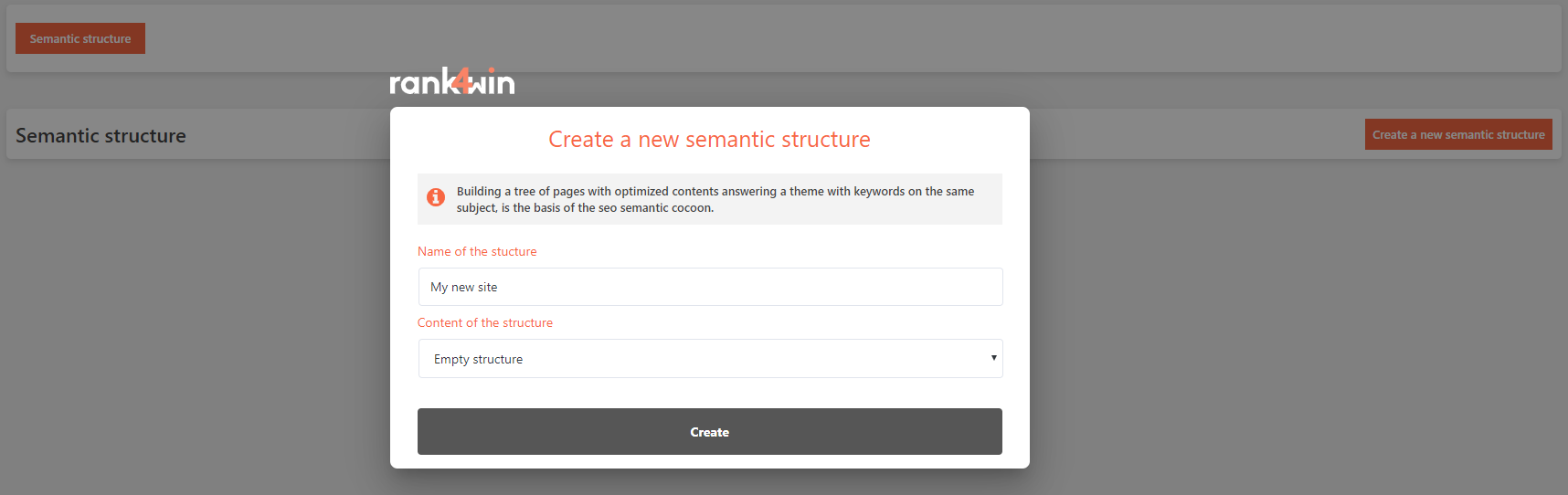Focus the "My new site" name field
Viewport: 1568px width, 495px height.
(710, 287)
